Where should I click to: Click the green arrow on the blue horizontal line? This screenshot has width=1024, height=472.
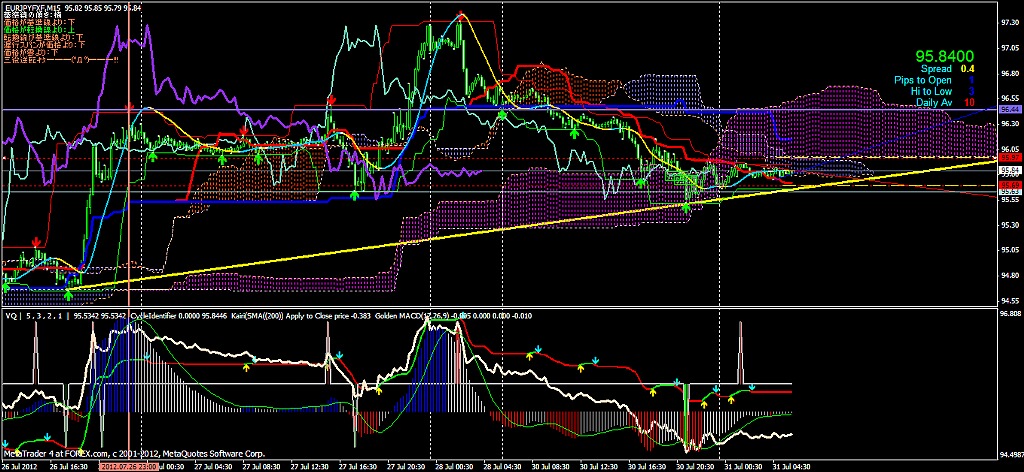pyautogui.click(x=503, y=115)
